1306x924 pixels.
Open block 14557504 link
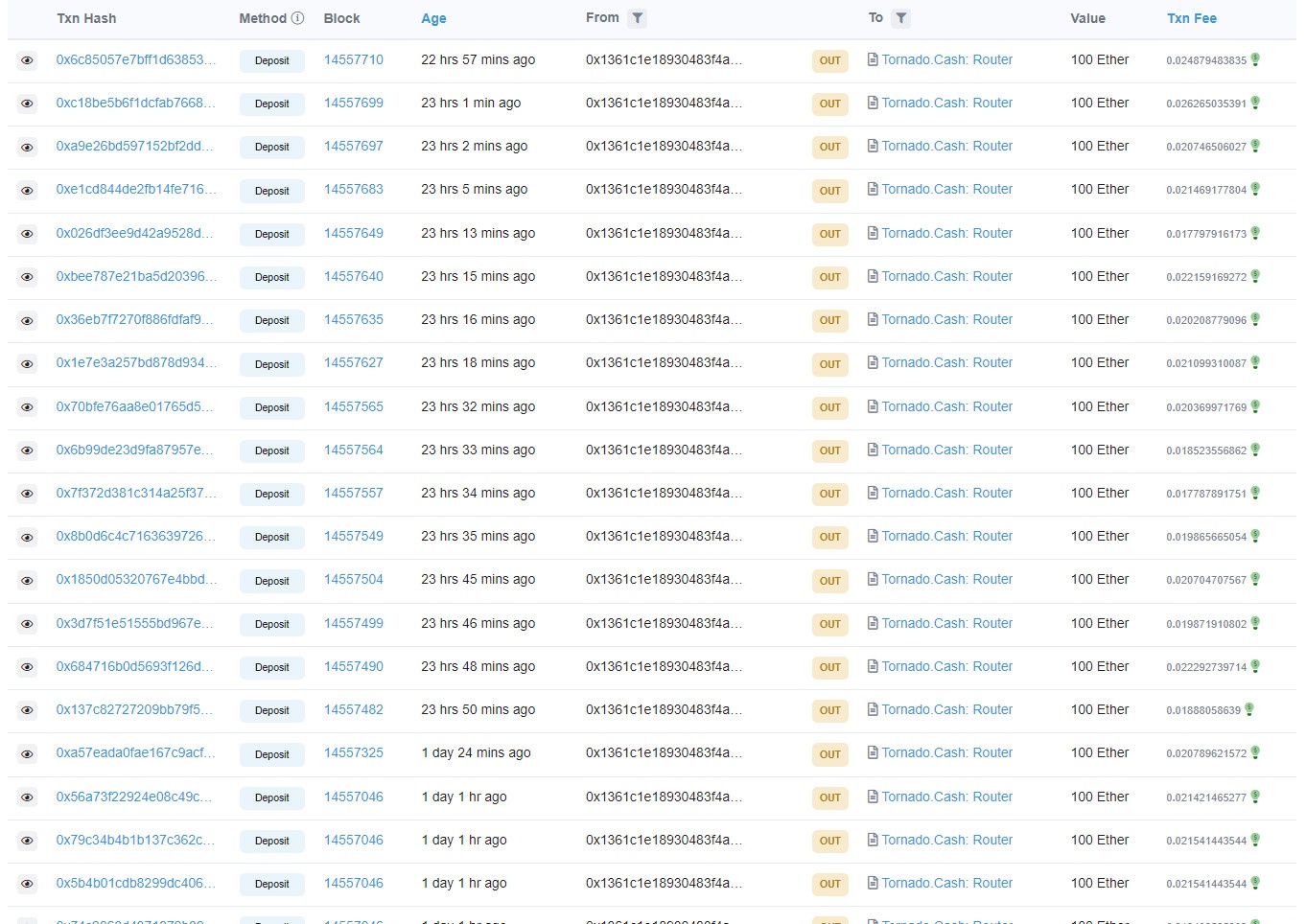[x=353, y=579]
